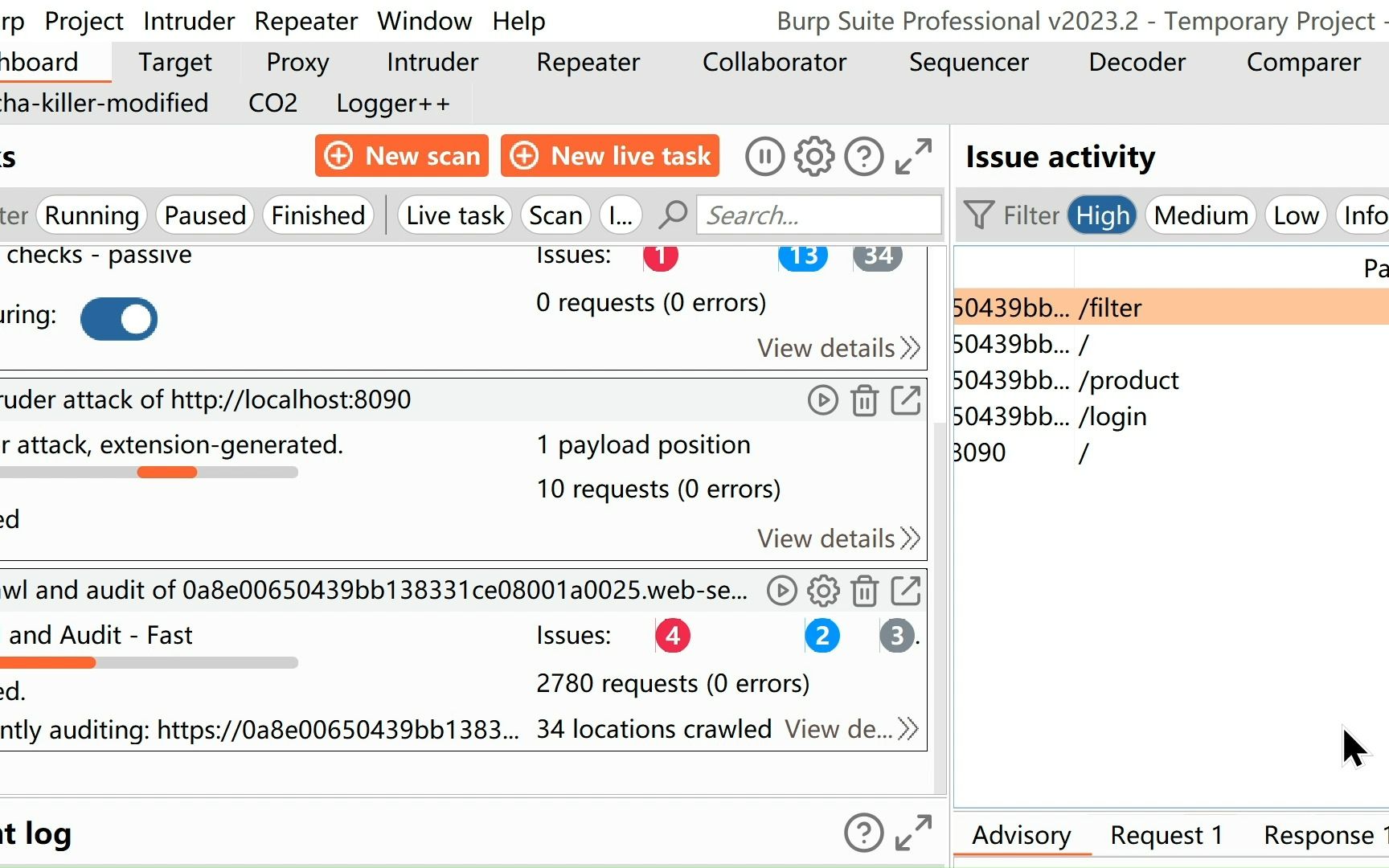Image resolution: width=1389 pixels, height=868 pixels.
Task: Click the Issue activity filter funnel icon
Action: 979,215
